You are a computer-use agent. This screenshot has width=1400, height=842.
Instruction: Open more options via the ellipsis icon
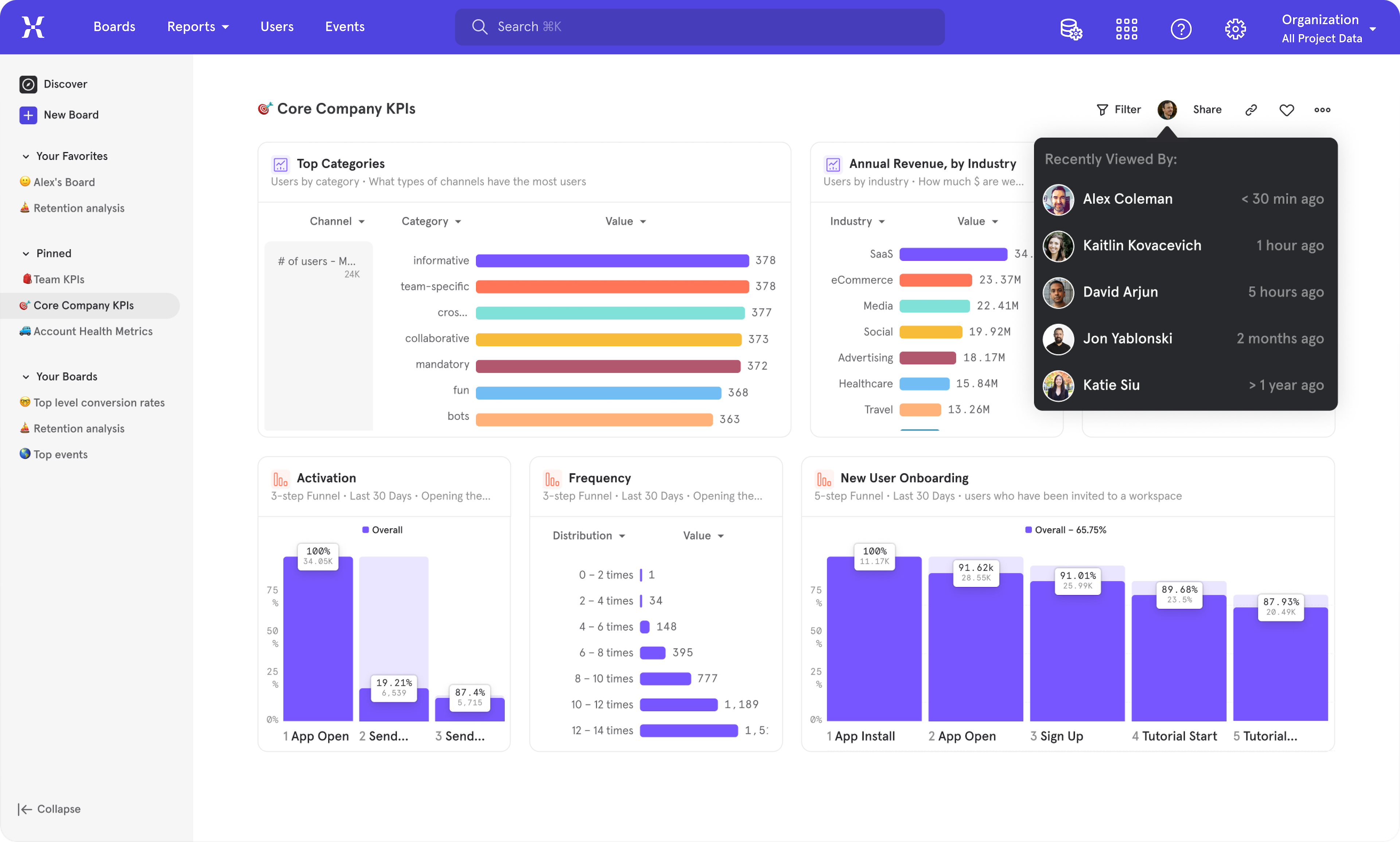coord(1322,109)
